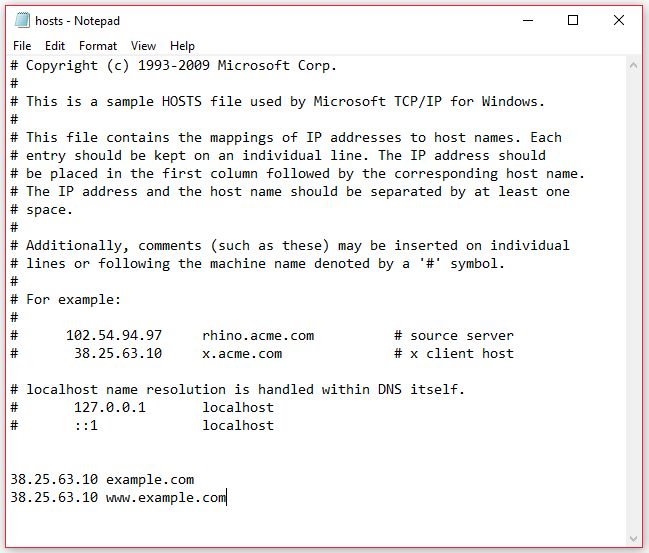The height and width of the screenshot is (553, 649).
Task: Minimize the Notepad window
Action: point(527,20)
